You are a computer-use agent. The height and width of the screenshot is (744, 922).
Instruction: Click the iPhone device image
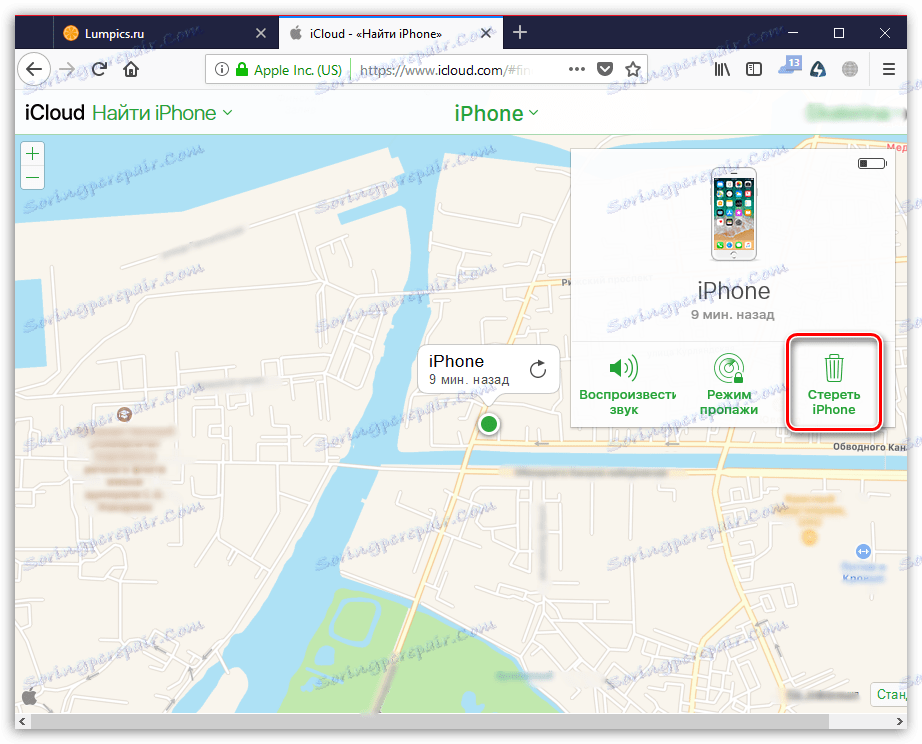[x=733, y=214]
